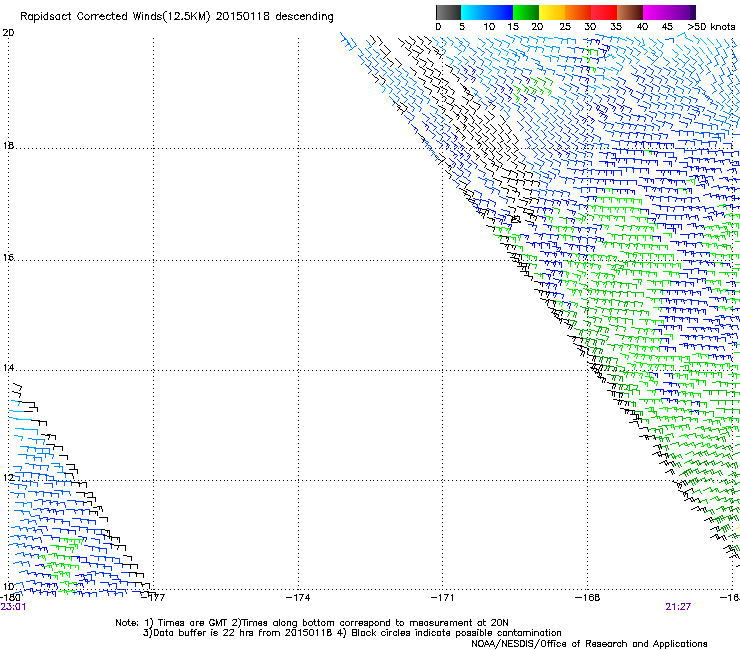This screenshot has width=740, height=650.
Task: Click latitude axis label '16'
Action: click(8, 258)
